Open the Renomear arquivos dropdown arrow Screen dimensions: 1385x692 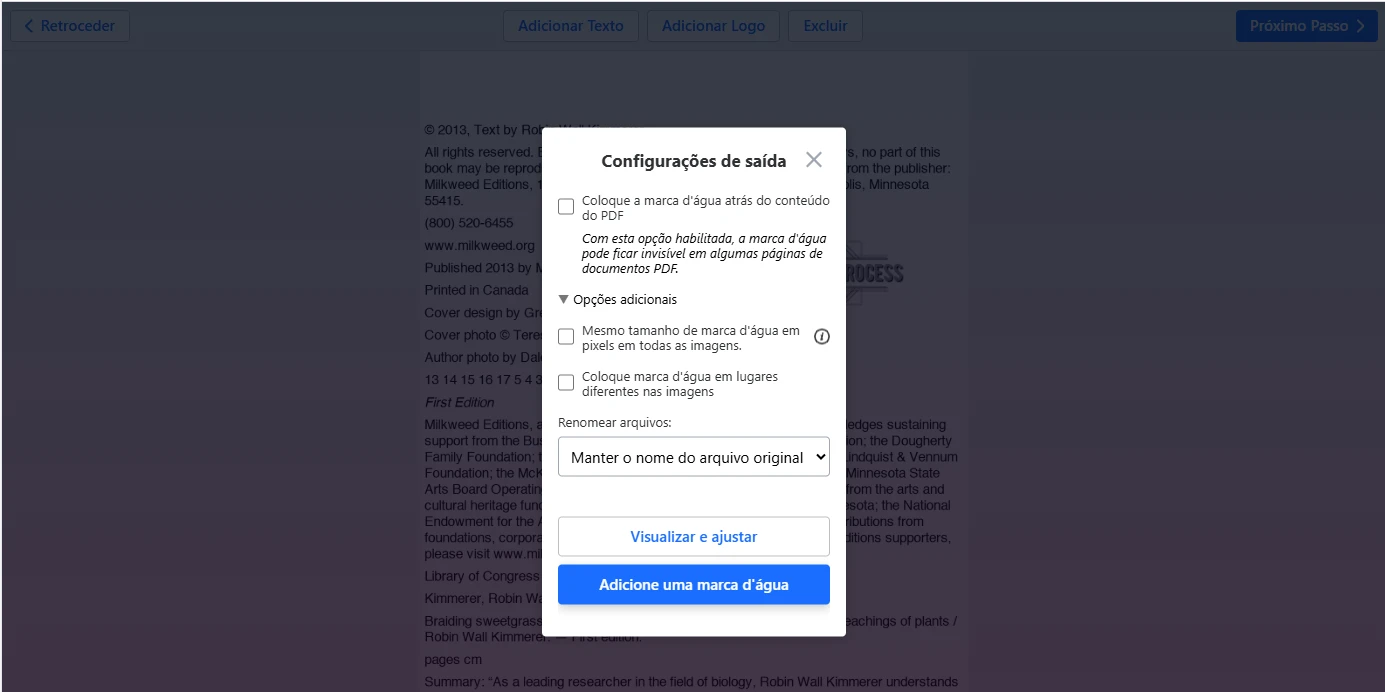[818, 456]
